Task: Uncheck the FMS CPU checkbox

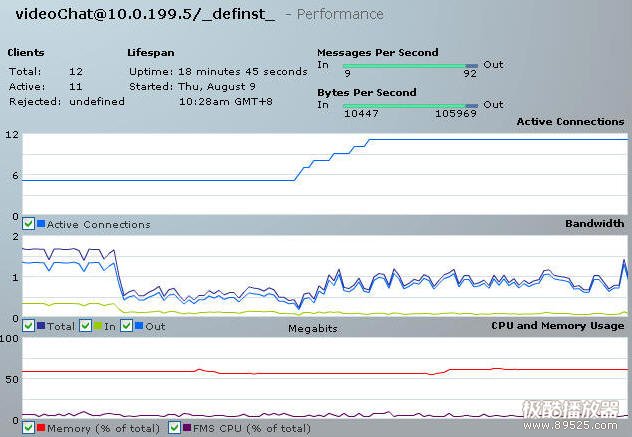Action: point(174,428)
